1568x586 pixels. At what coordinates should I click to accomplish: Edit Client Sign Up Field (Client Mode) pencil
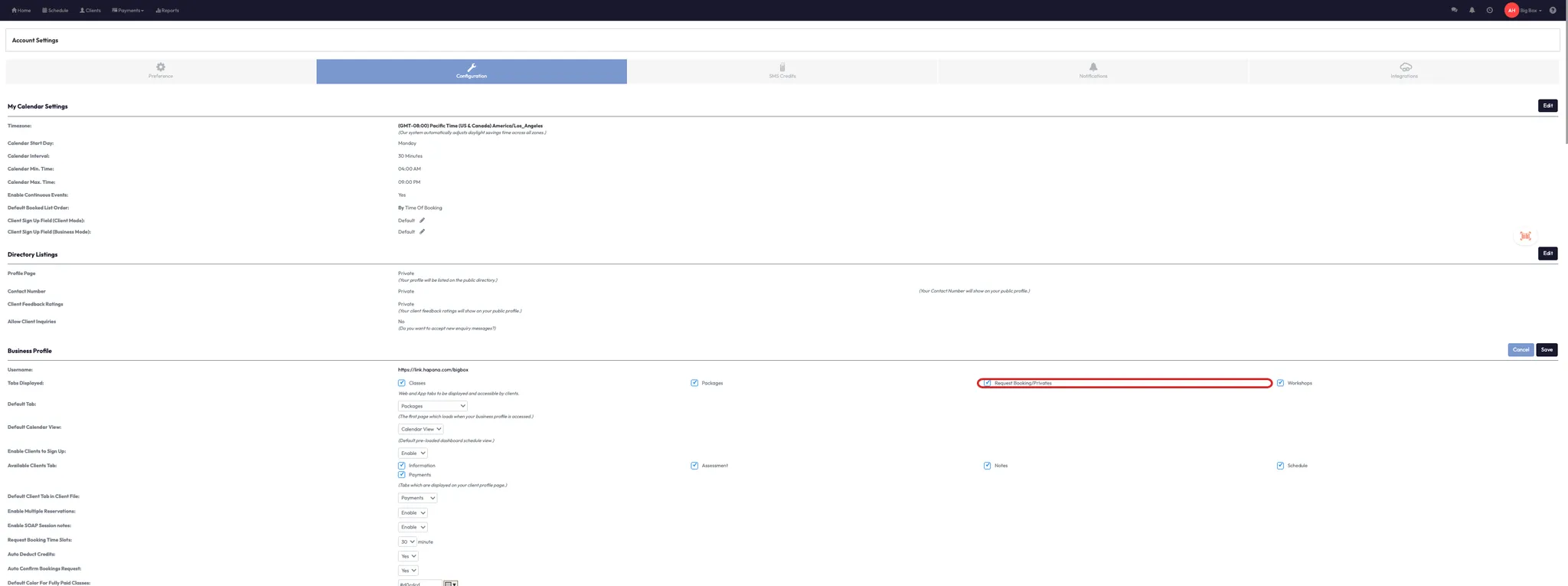(422, 221)
